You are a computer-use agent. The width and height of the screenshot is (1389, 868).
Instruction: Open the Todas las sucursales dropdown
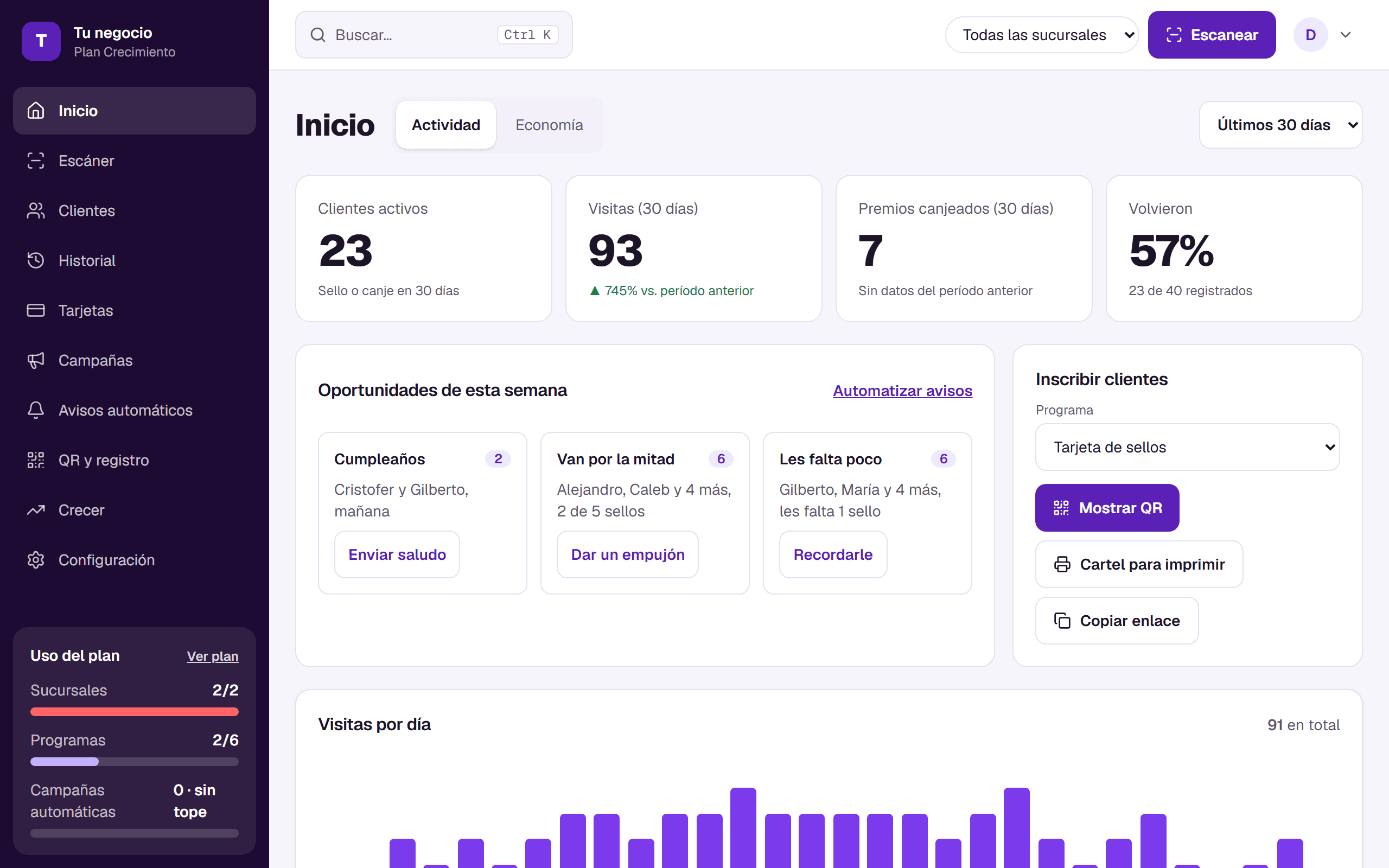1042,35
